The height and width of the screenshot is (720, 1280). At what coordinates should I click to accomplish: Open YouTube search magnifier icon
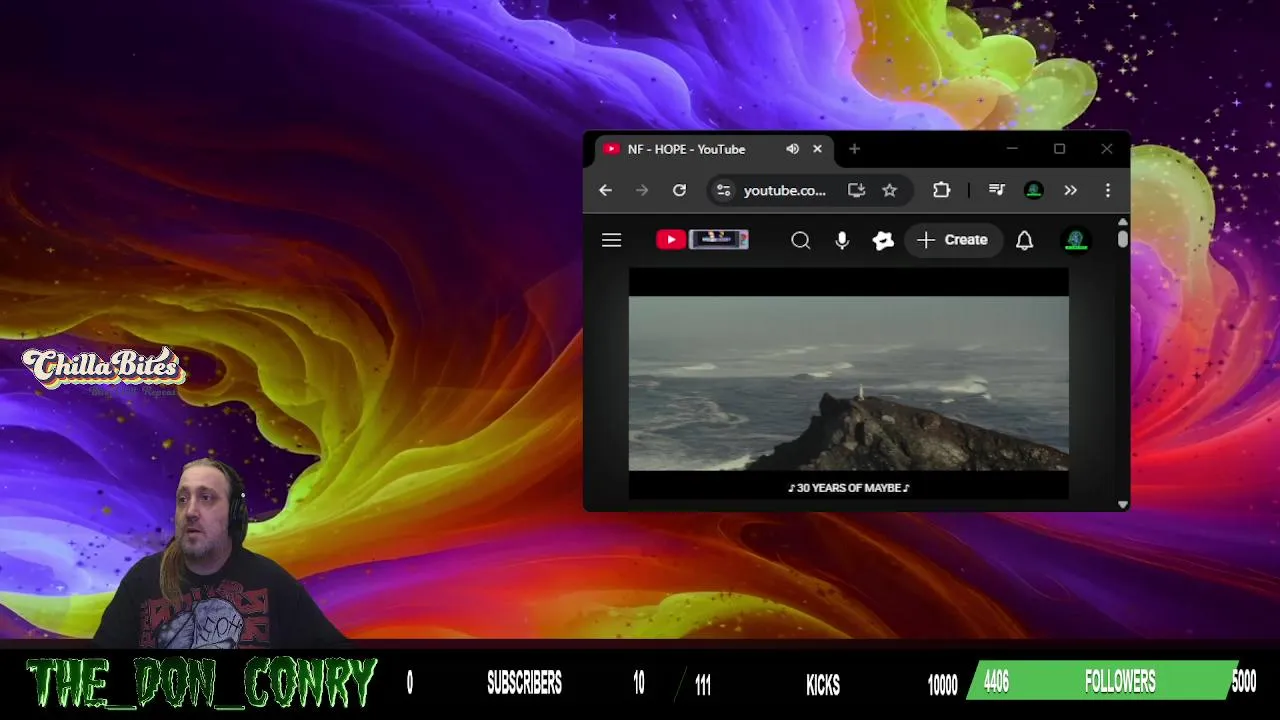(800, 240)
